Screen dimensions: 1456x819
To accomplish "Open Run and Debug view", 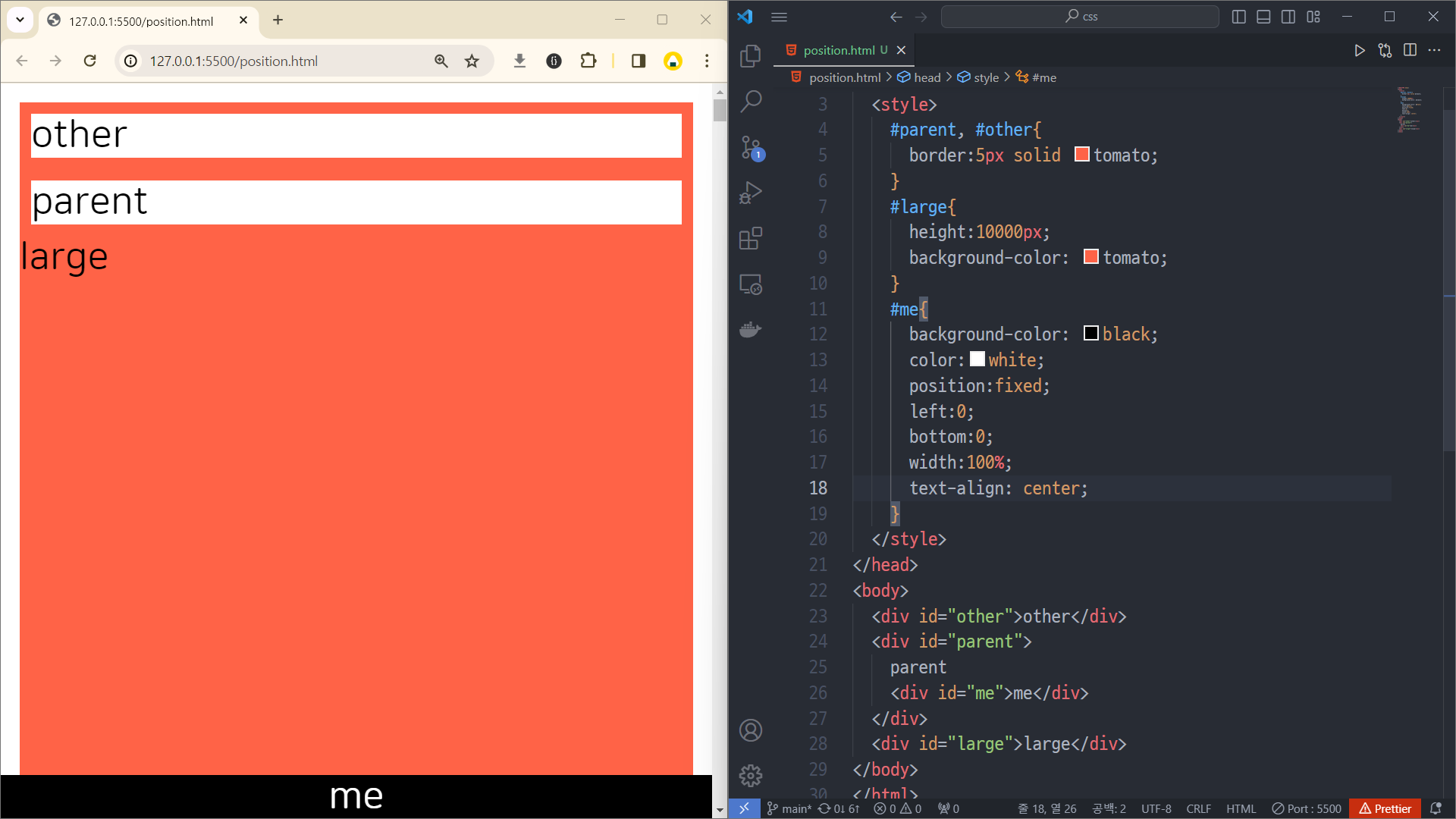I will click(750, 193).
